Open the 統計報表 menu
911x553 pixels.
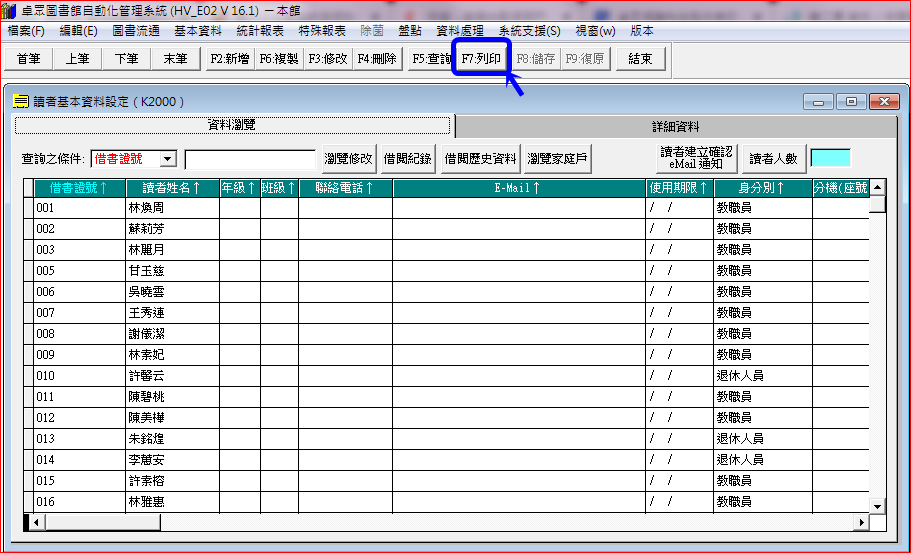[x=260, y=31]
